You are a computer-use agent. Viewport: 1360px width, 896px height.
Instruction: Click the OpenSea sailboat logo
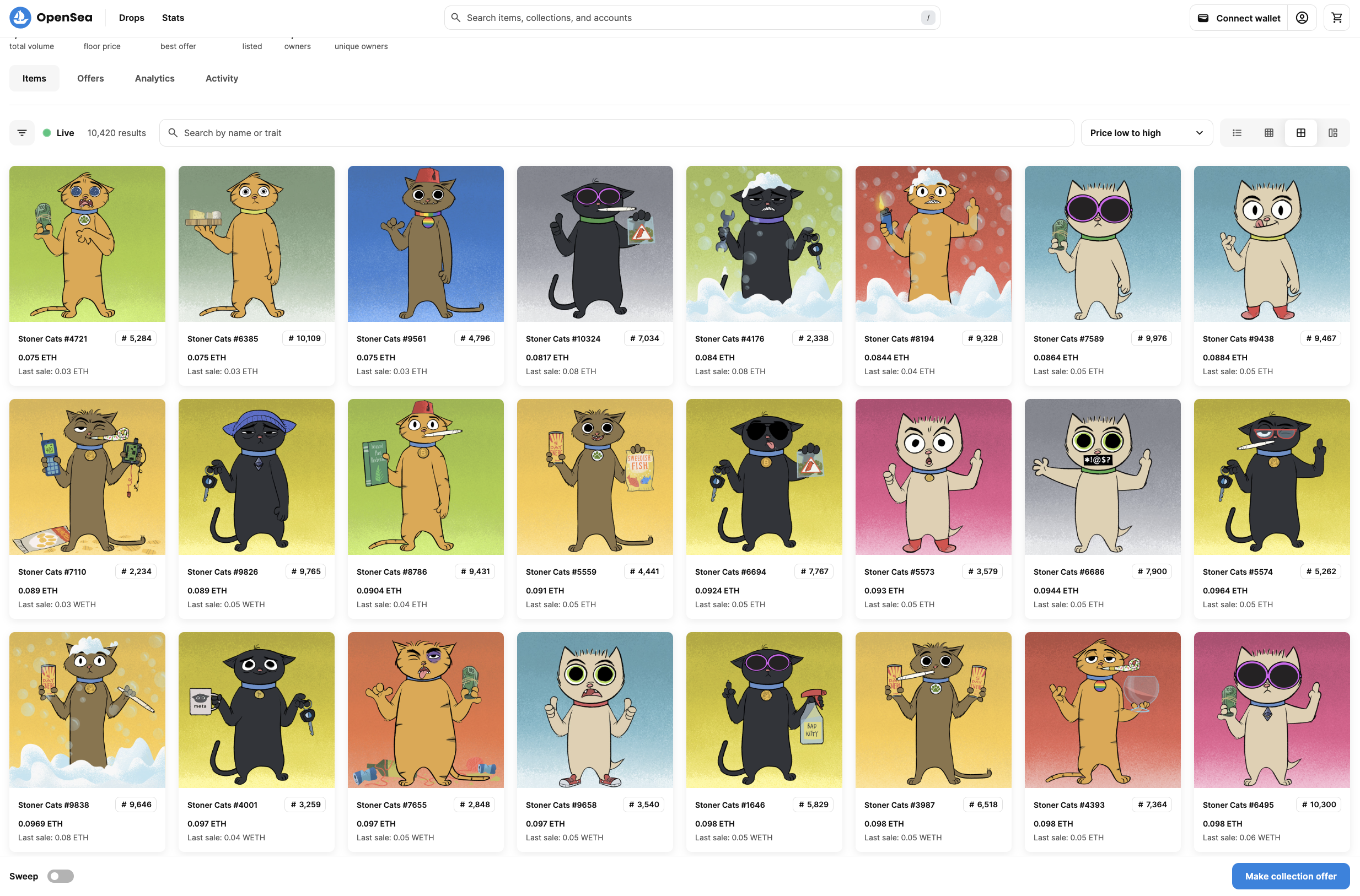pyautogui.click(x=20, y=18)
